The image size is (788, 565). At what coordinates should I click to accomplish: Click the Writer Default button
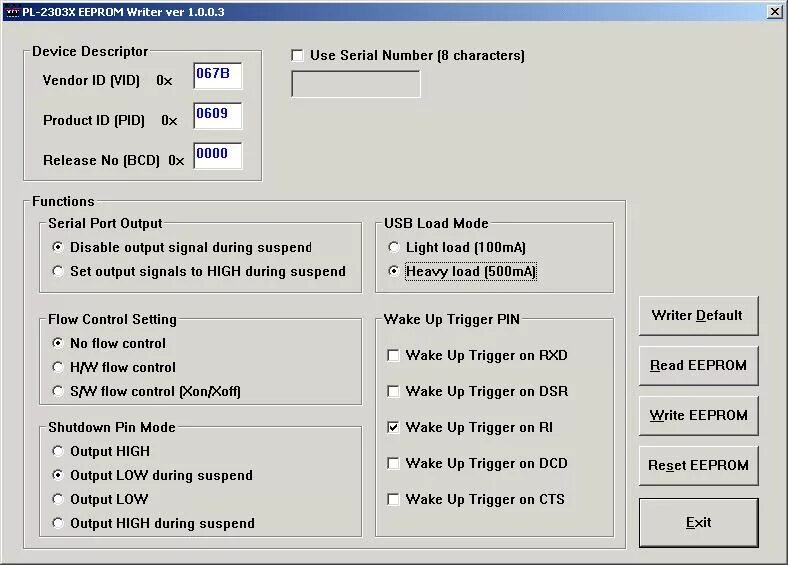pyautogui.click(x=698, y=316)
